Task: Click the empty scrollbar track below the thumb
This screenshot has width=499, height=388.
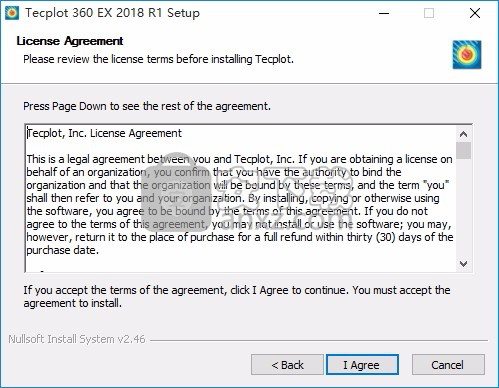Action: (x=463, y=208)
